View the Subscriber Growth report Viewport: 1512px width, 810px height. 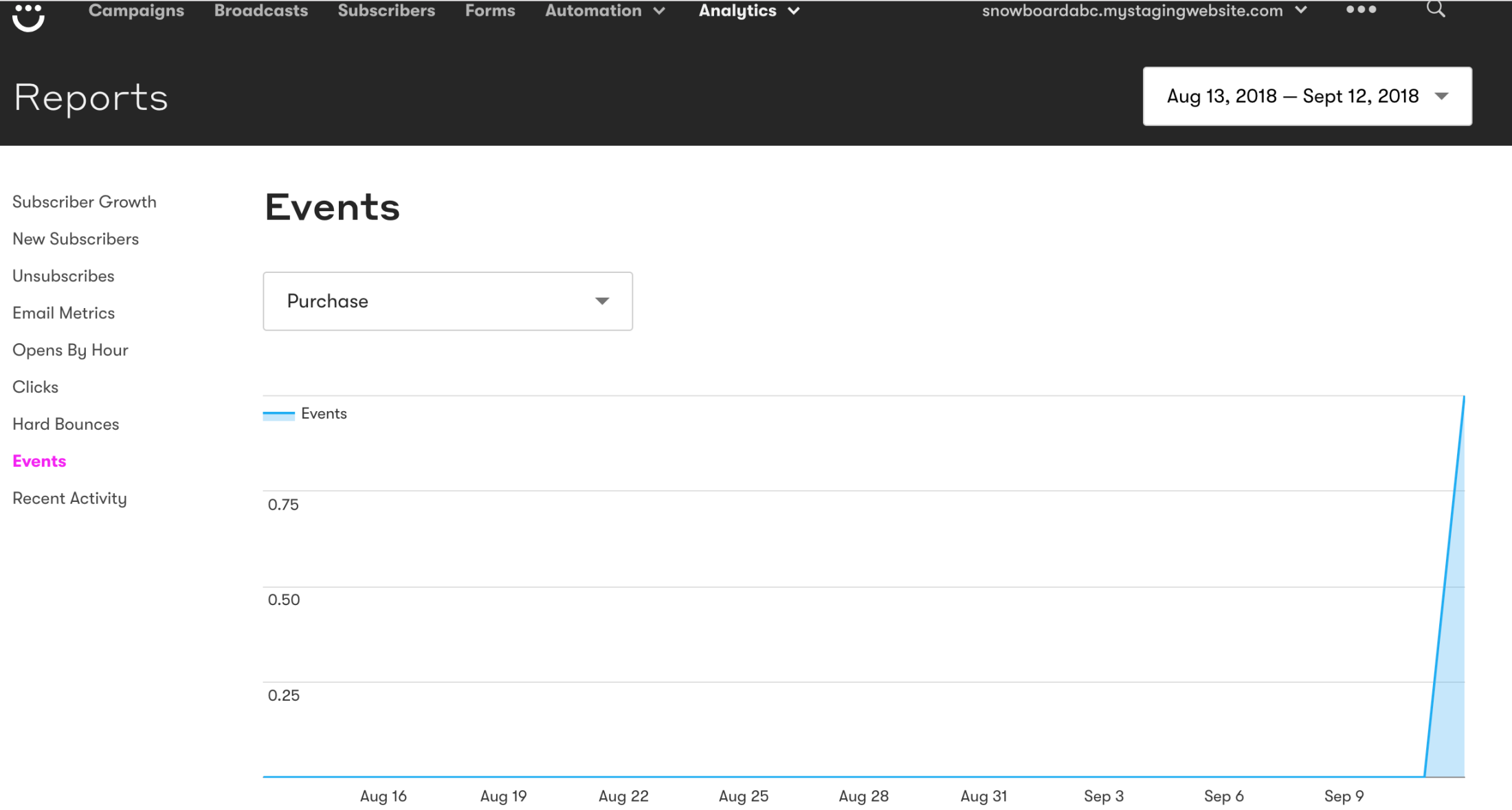pyautogui.click(x=84, y=201)
